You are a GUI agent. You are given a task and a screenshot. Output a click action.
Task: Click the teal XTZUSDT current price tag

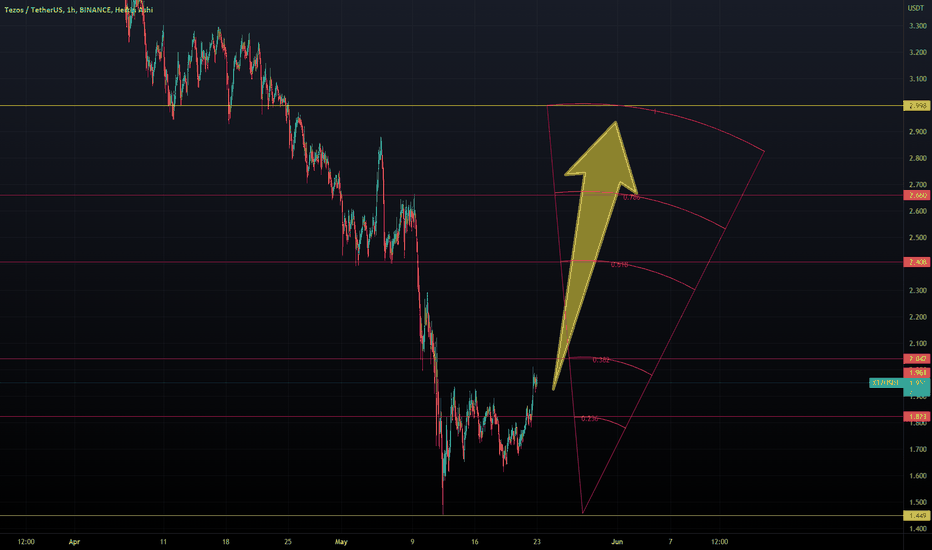point(899,383)
